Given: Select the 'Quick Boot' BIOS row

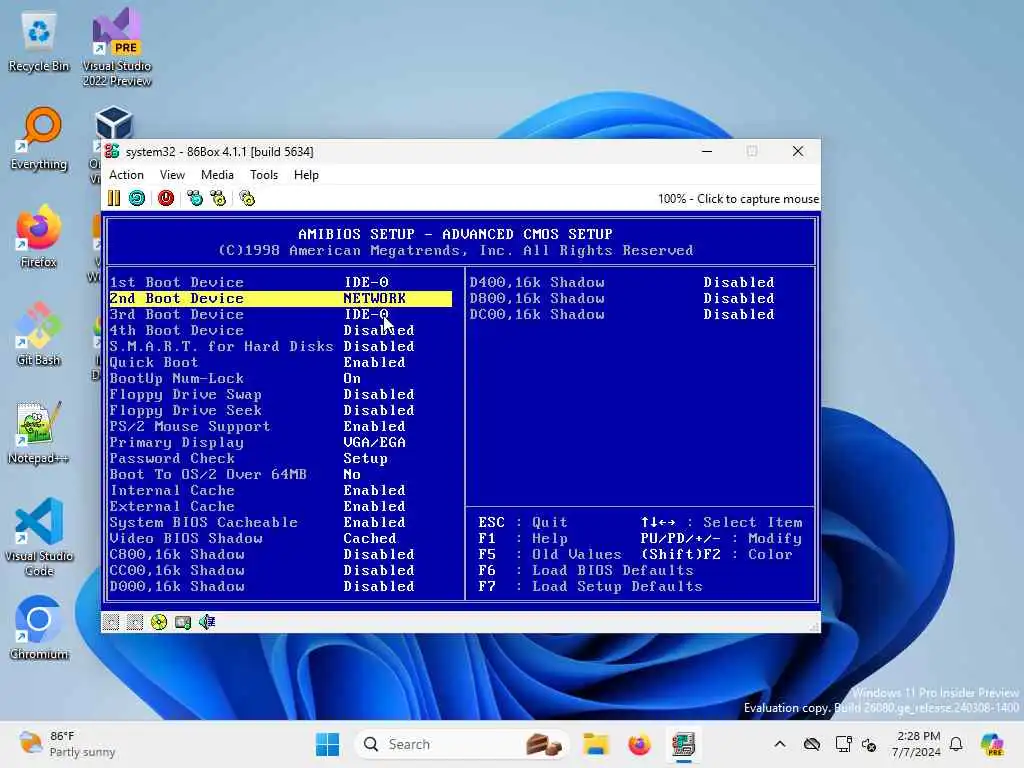Looking at the screenshot, I should (281, 362).
